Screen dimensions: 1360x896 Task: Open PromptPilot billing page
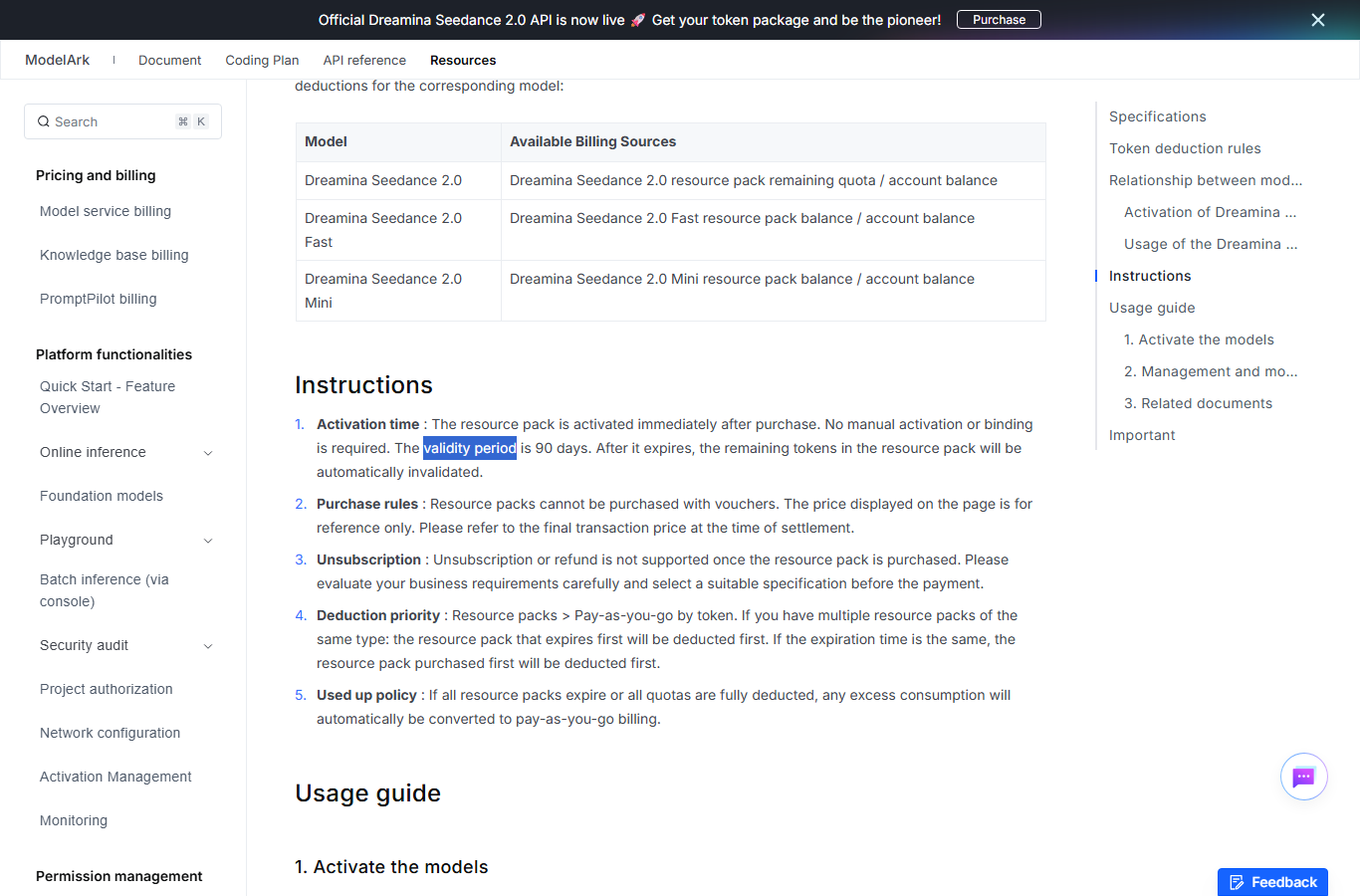coord(99,299)
